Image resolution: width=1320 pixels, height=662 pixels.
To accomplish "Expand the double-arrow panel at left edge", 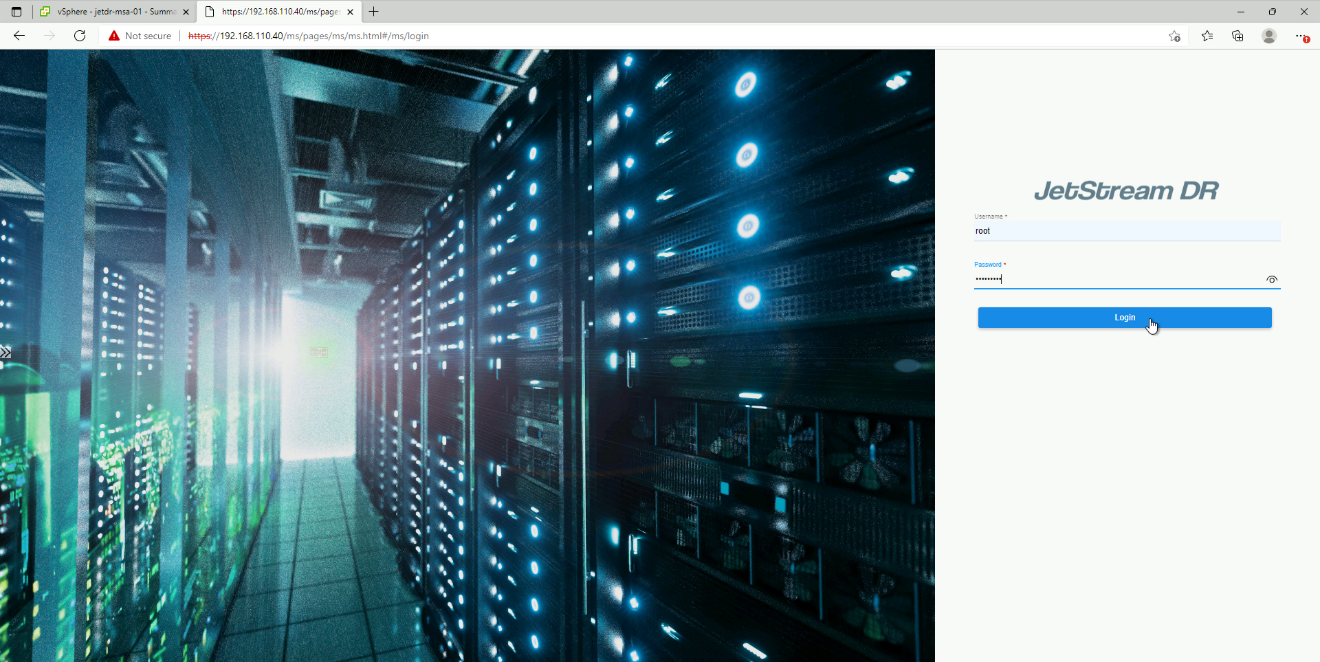I will click(x=6, y=353).
